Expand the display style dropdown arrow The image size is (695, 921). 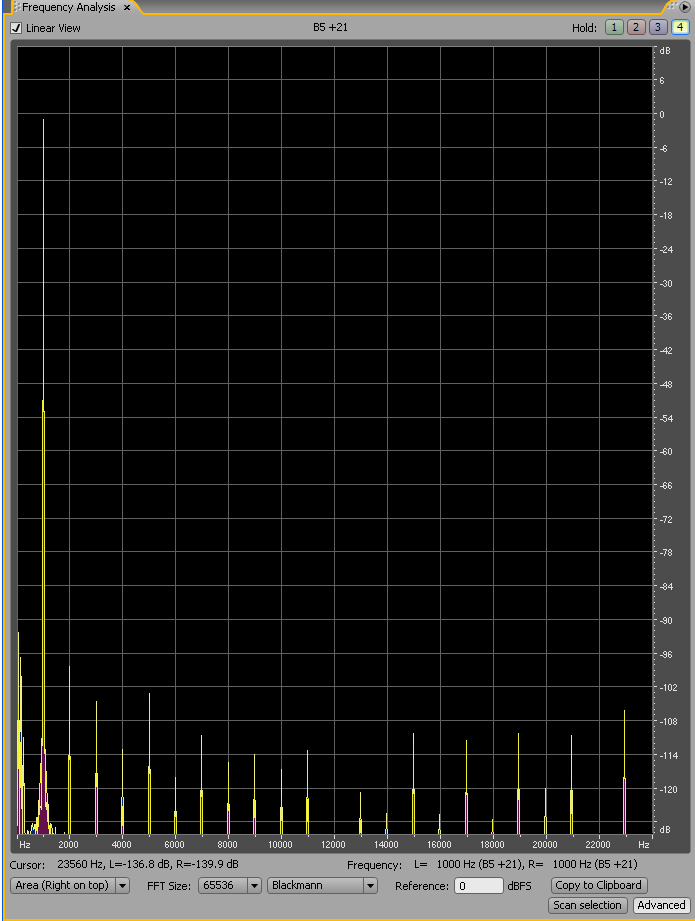coord(122,885)
